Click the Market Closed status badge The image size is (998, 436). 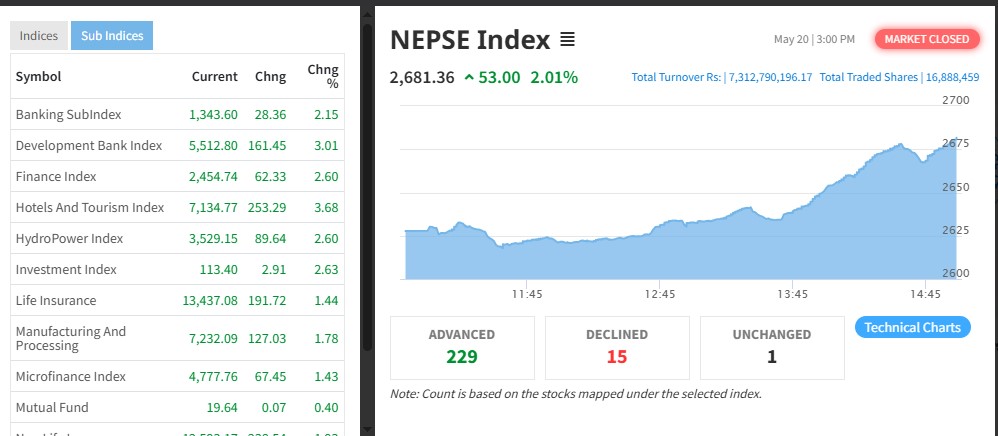[926, 39]
